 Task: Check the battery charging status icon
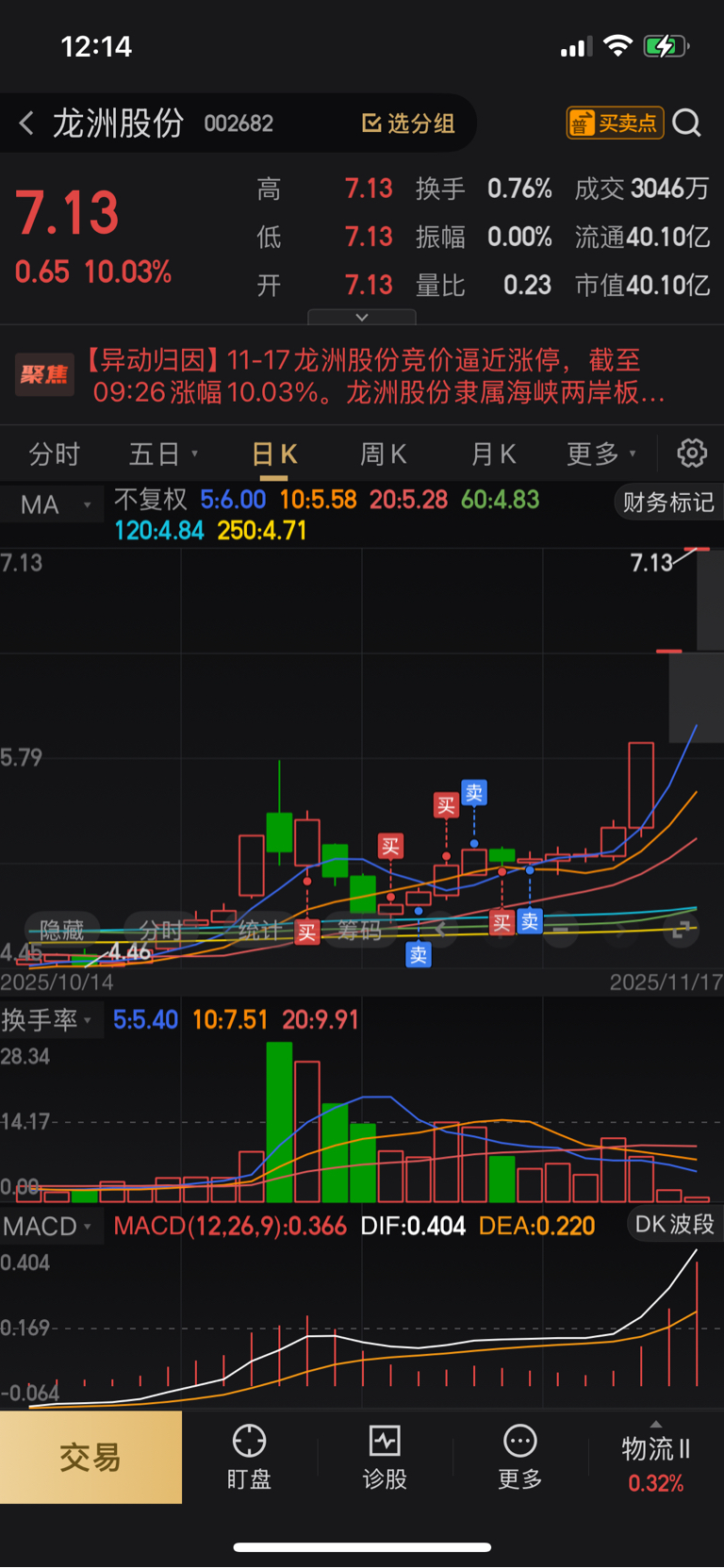tap(666, 46)
